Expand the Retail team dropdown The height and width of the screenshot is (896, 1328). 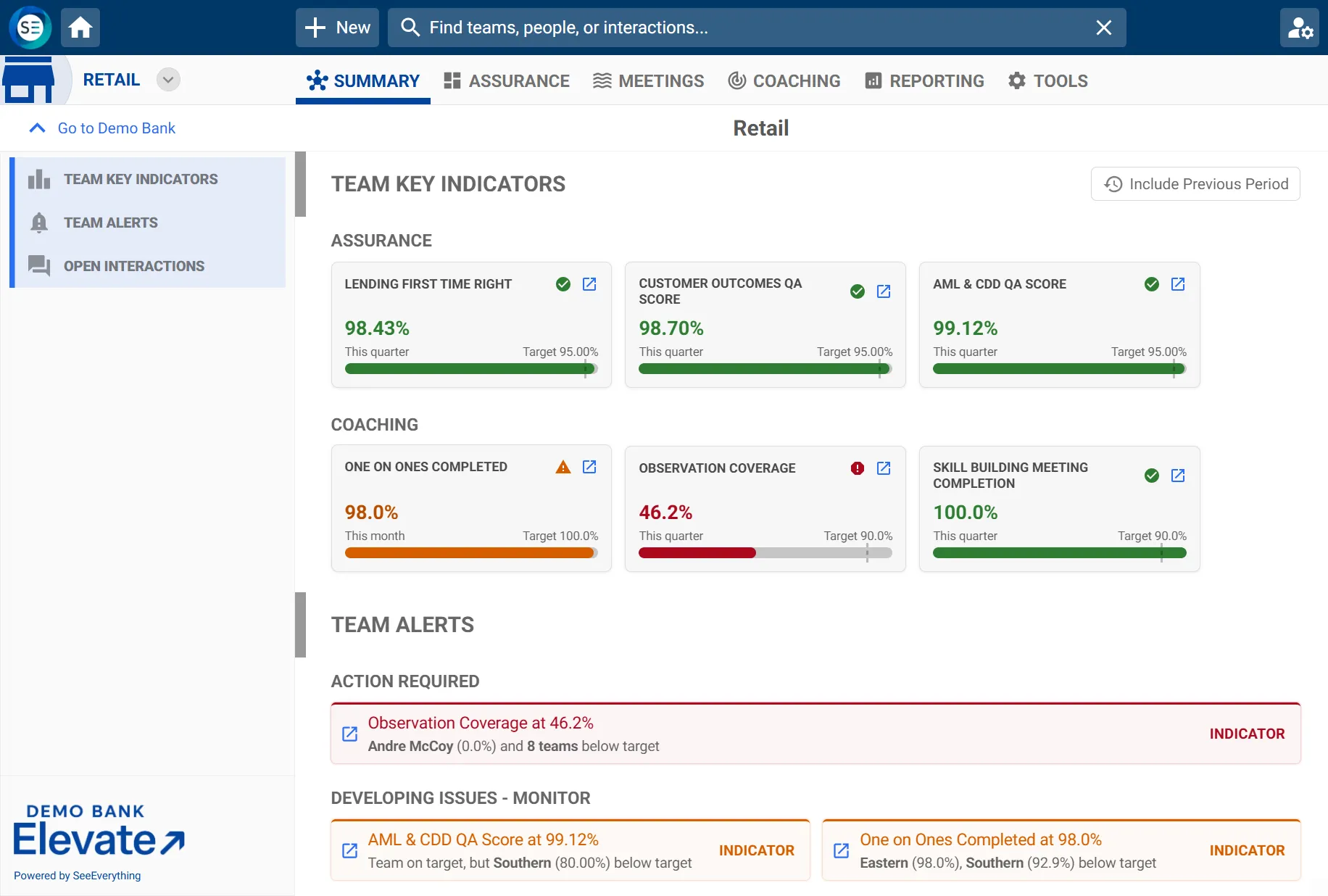click(x=168, y=80)
